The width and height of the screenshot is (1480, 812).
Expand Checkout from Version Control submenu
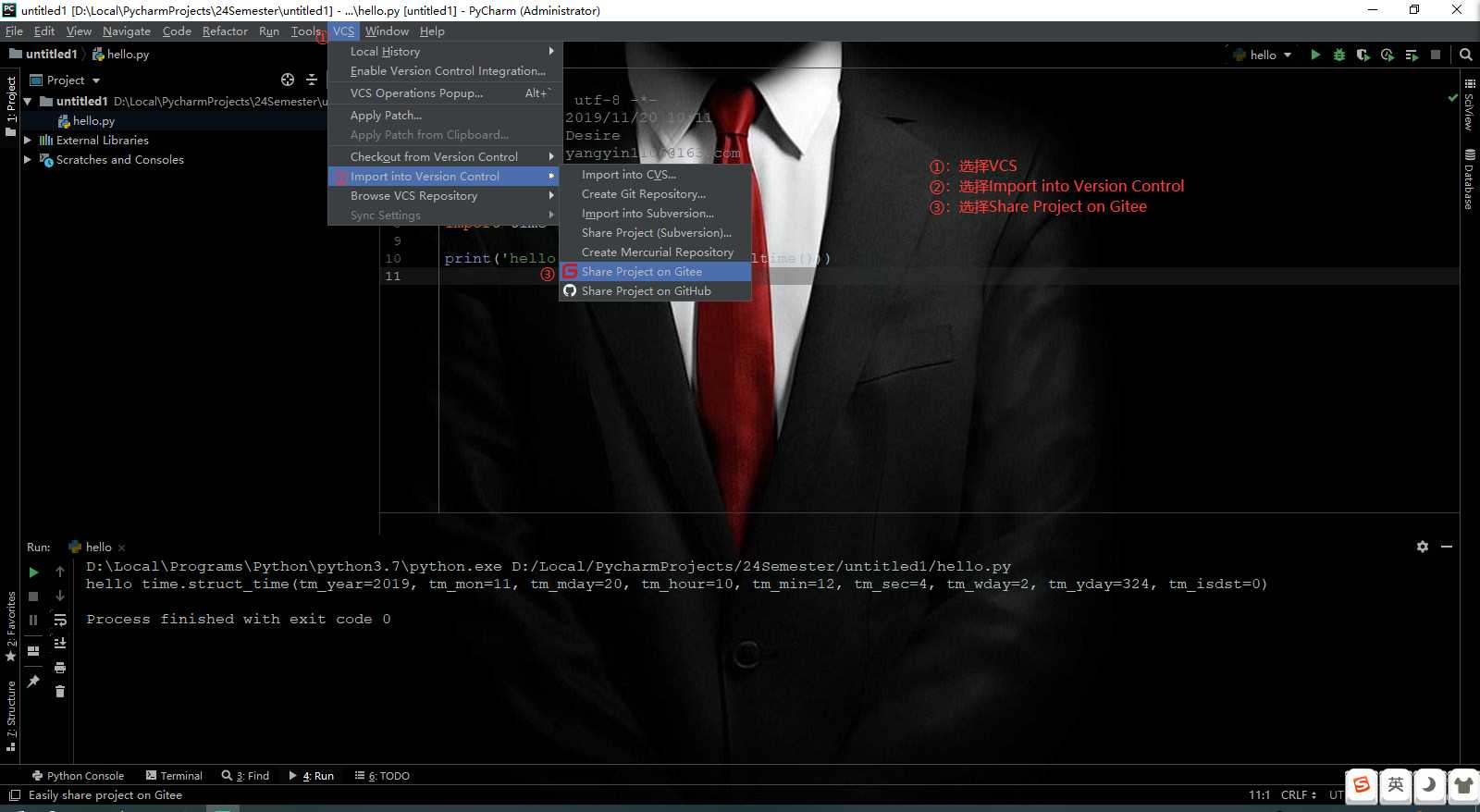pyautogui.click(x=443, y=157)
